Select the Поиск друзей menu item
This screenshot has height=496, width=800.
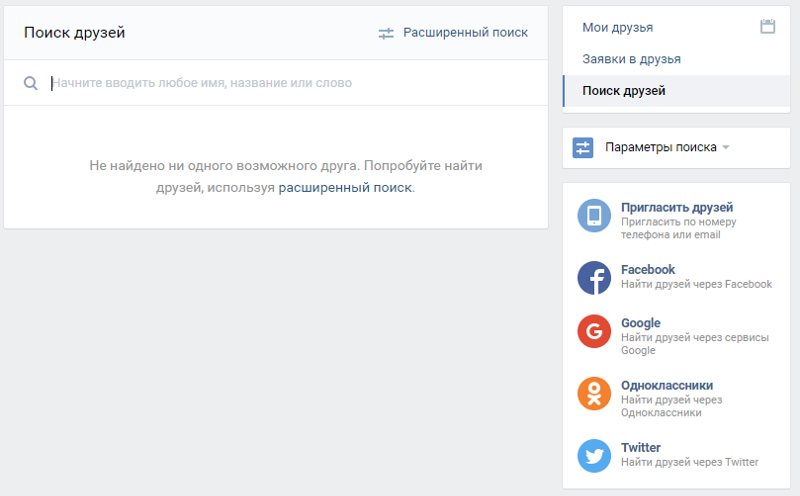(x=676, y=91)
